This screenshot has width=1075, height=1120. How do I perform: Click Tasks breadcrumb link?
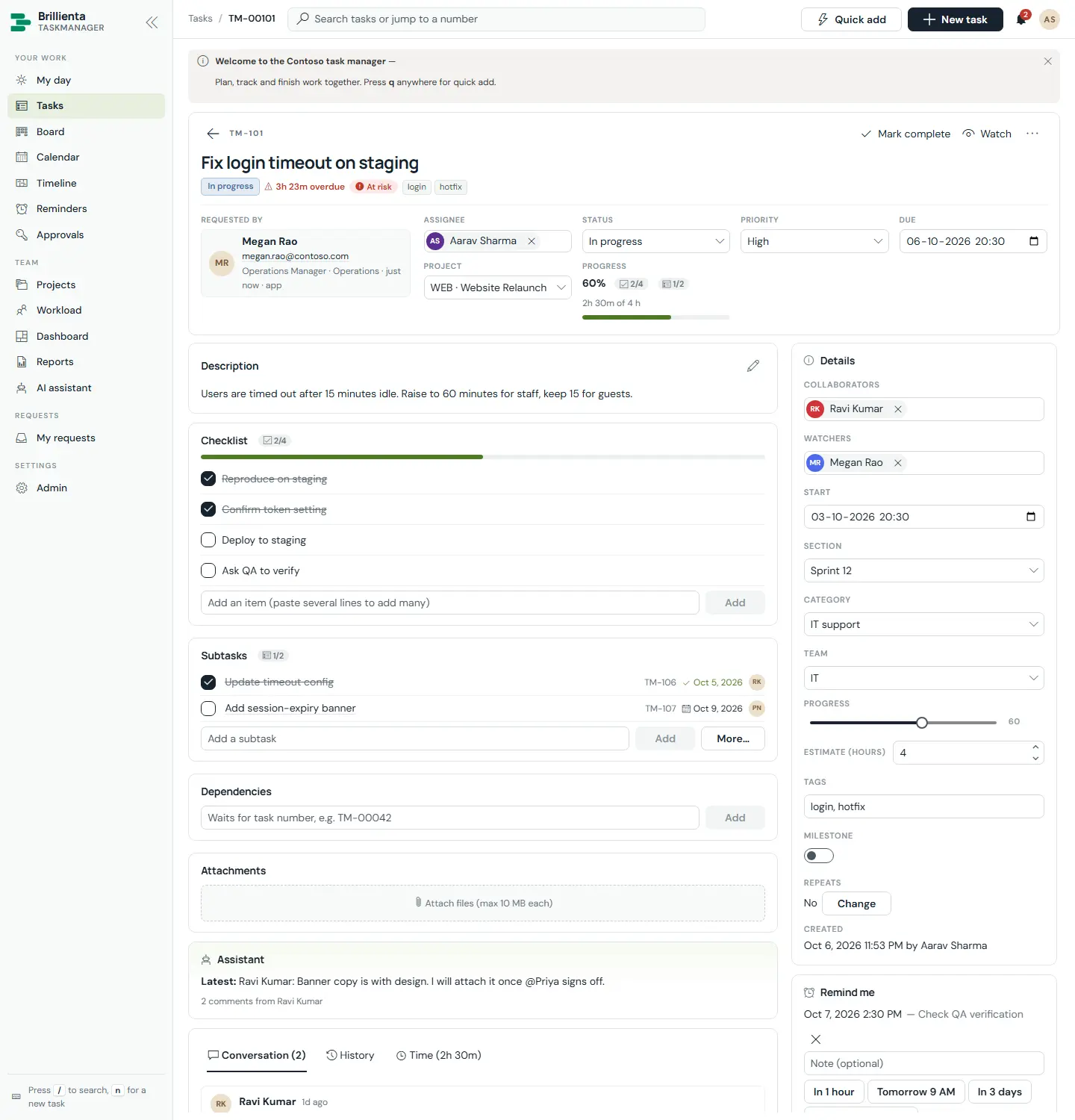point(200,19)
